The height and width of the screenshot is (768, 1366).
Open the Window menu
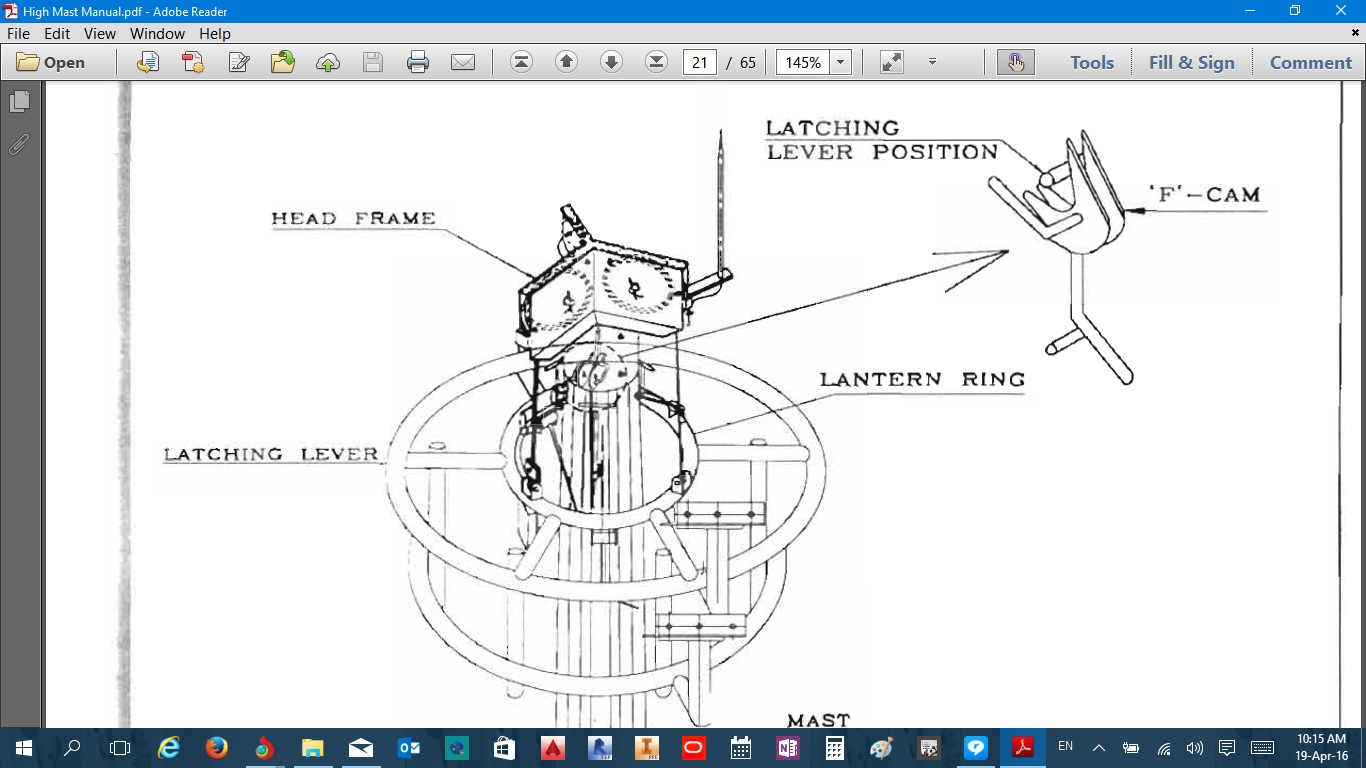(157, 33)
